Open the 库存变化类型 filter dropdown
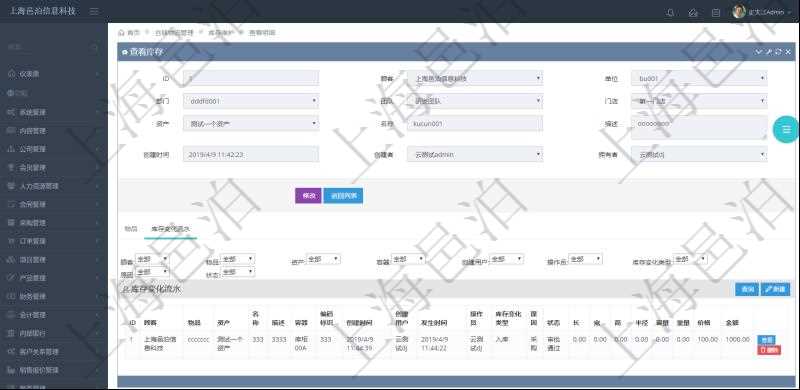 [690, 259]
